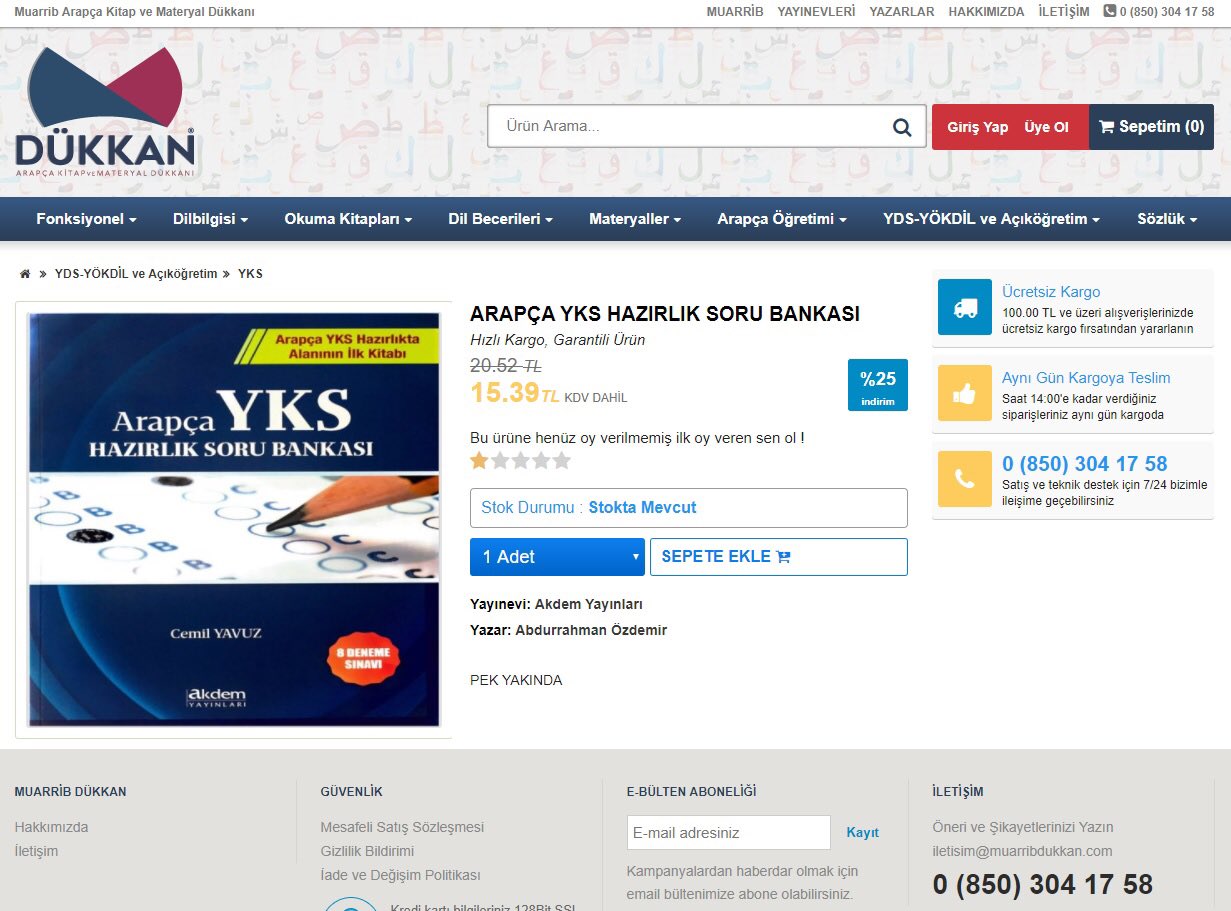Click YDS-YÖKDİL ve Açıköğretim breadcrumb link
Viewport: 1231px width, 911px height.
(x=136, y=273)
